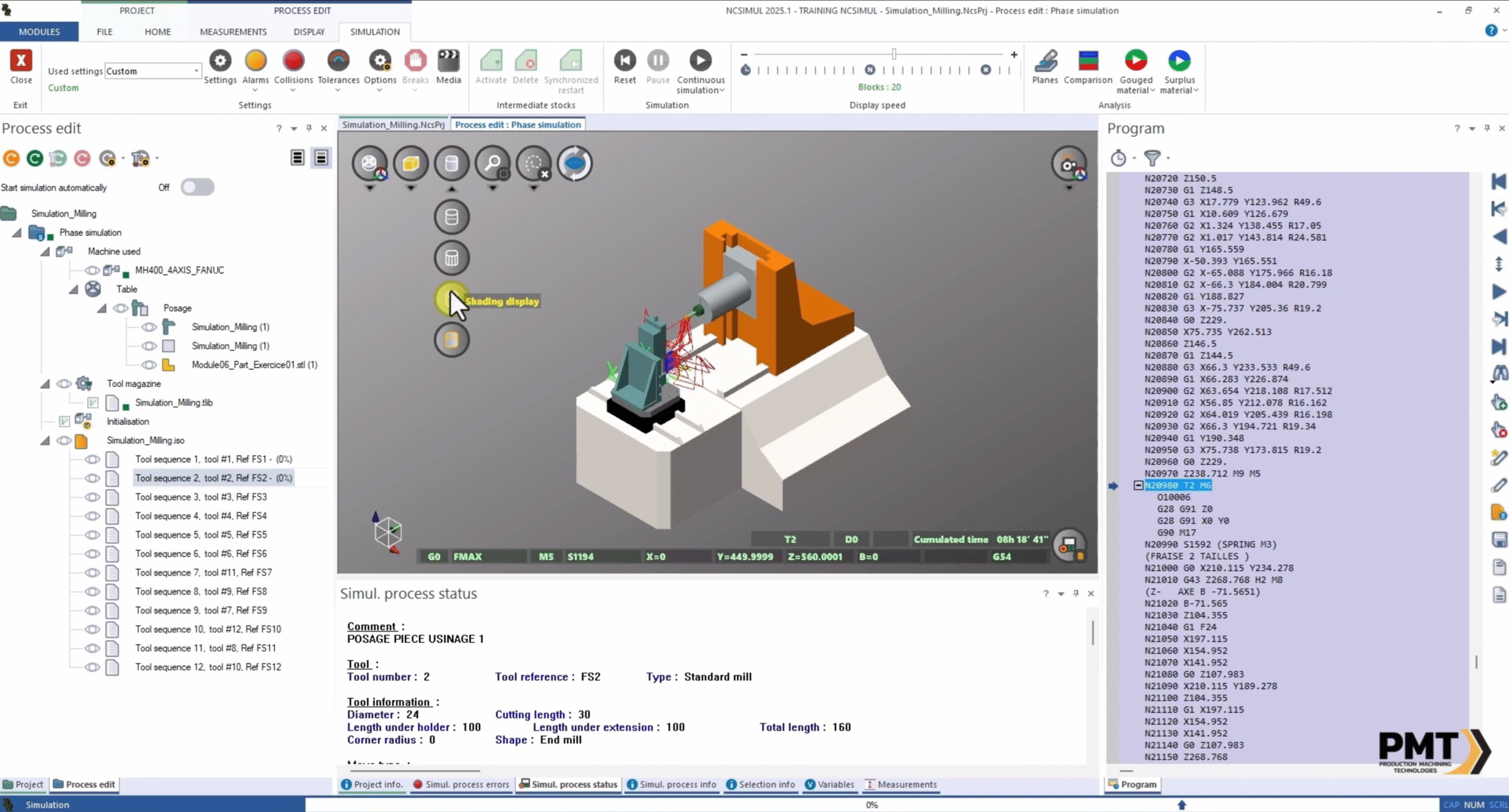Open Continuous simulation dropdown arrow
The image size is (1509, 812).
pos(722,90)
